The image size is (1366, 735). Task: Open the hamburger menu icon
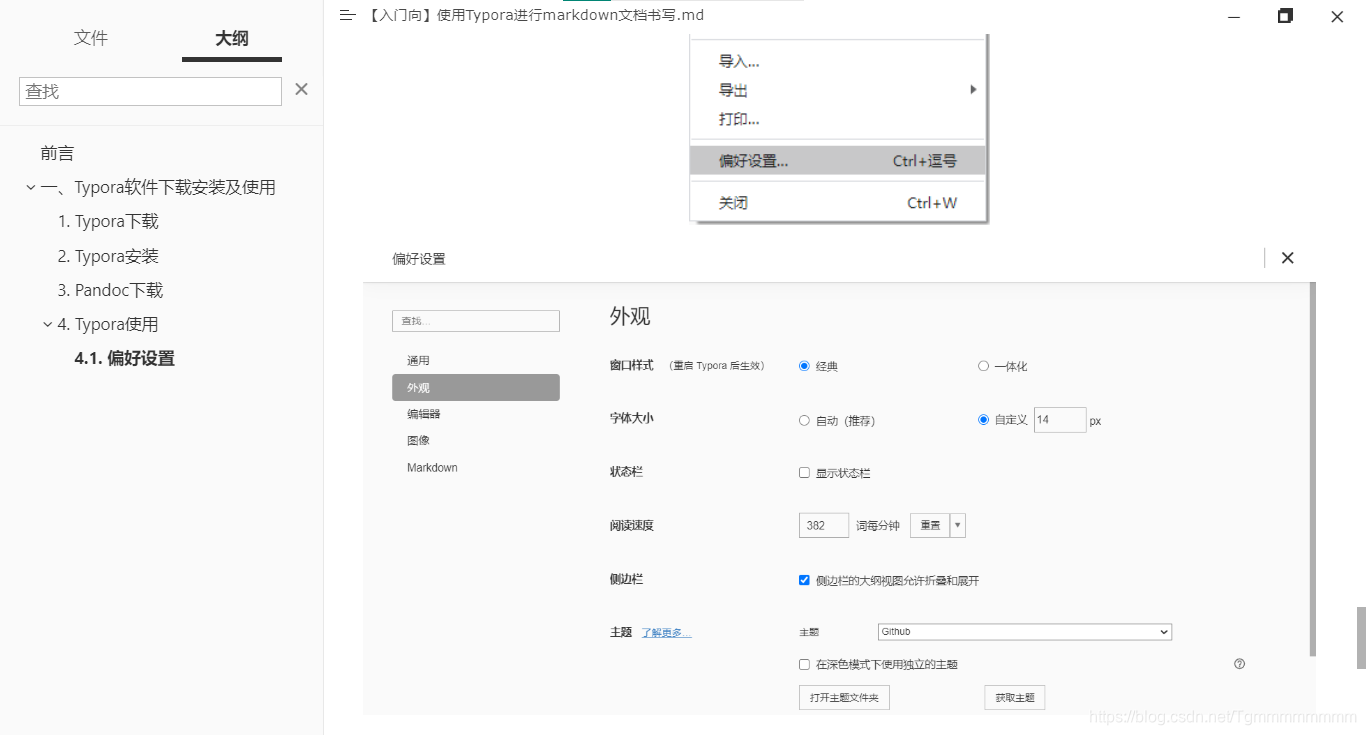pyautogui.click(x=347, y=15)
